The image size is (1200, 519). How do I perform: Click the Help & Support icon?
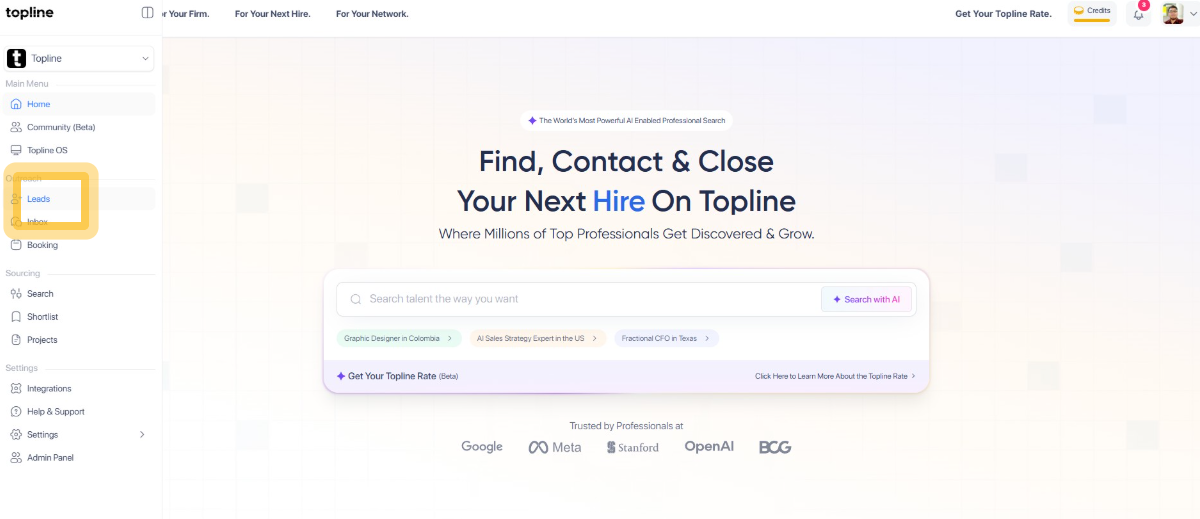click(x=16, y=412)
